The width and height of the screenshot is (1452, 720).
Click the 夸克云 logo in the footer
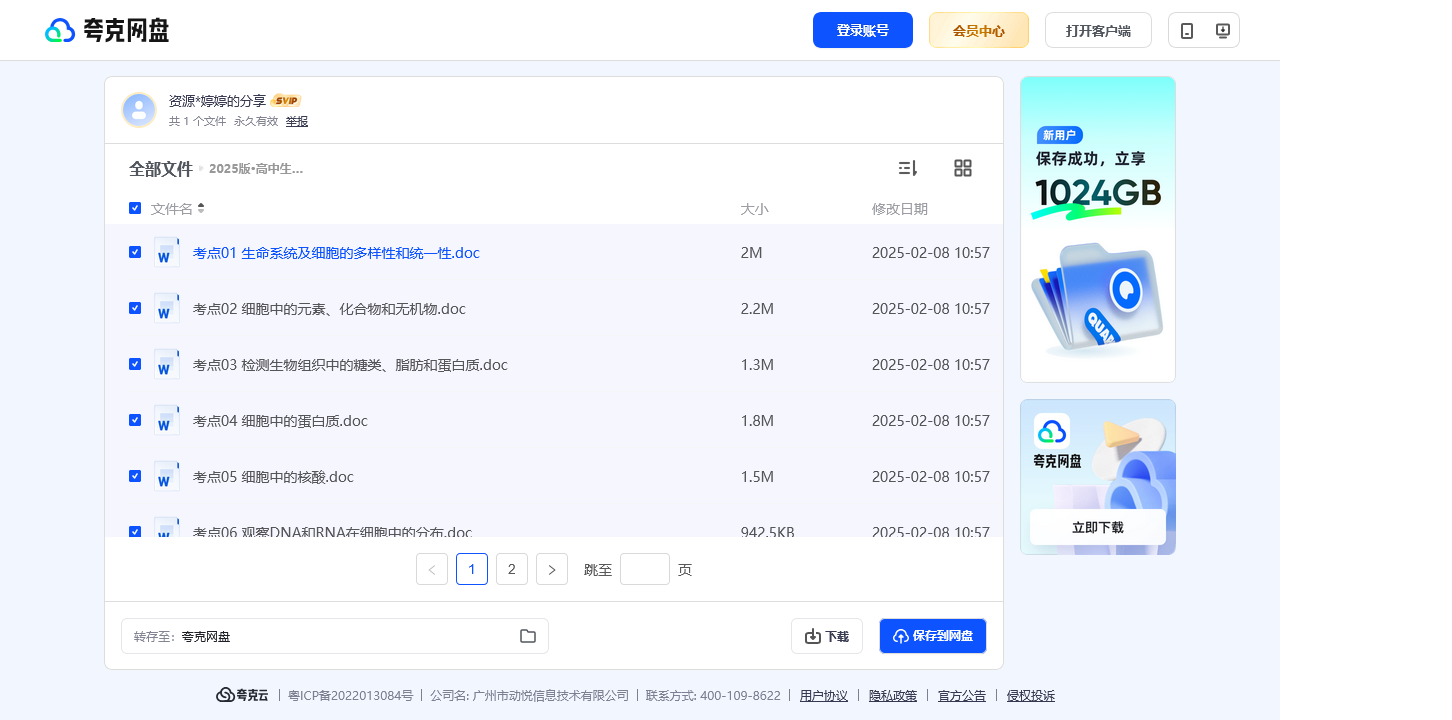[x=242, y=695]
